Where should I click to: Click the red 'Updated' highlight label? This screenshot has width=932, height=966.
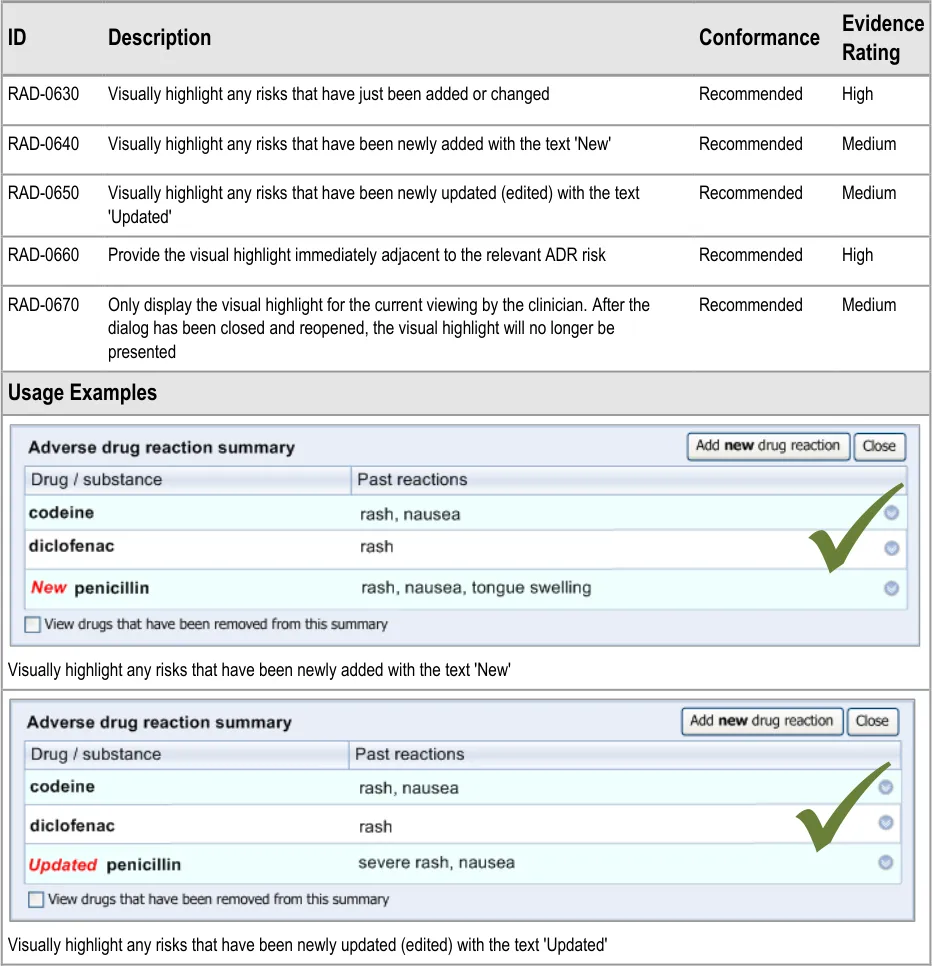tap(63, 864)
